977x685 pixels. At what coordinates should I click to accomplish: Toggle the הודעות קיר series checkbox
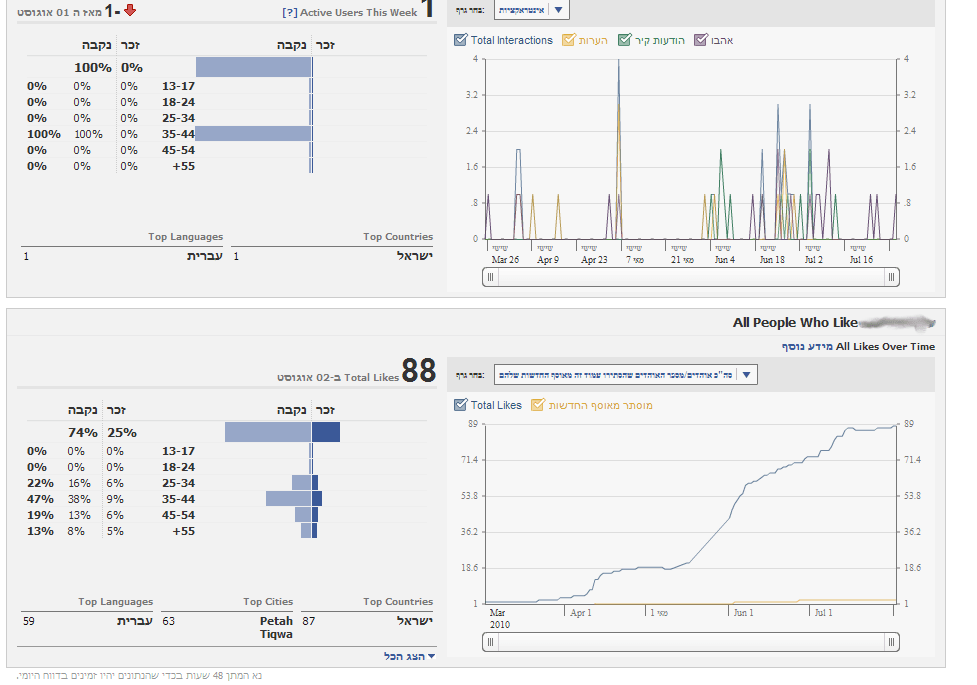click(x=624, y=40)
